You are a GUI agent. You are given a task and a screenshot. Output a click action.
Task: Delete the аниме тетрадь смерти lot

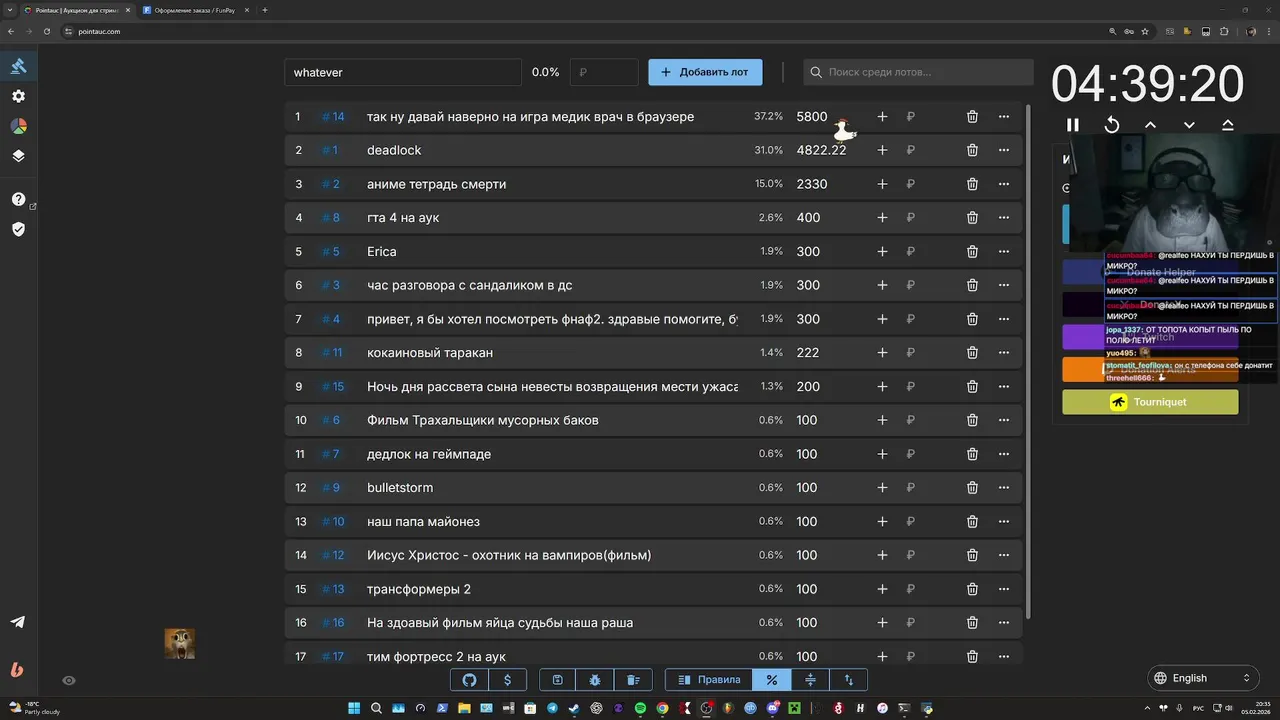tap(972, 184)
